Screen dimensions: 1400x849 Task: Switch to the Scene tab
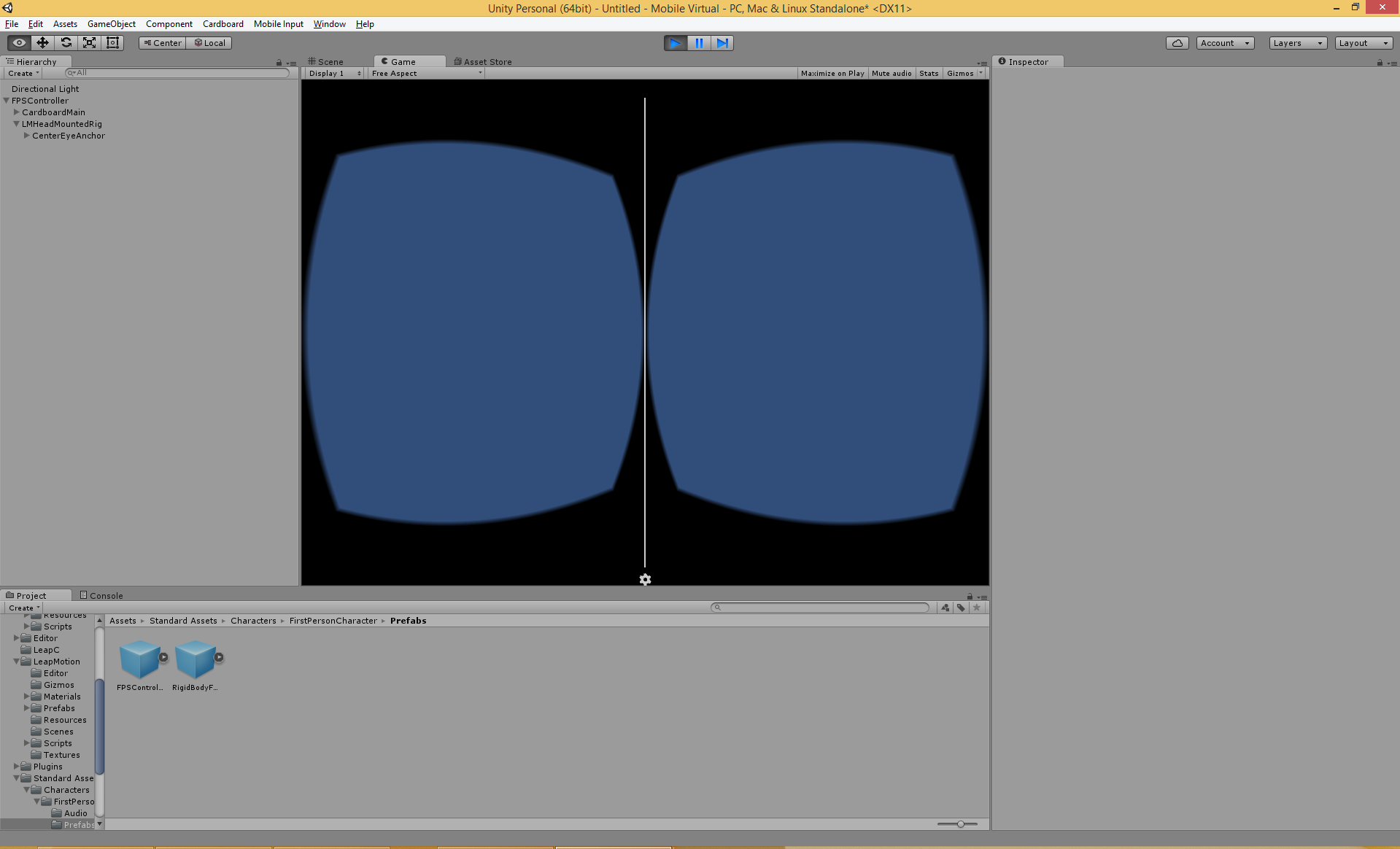[x=325, y=62]
